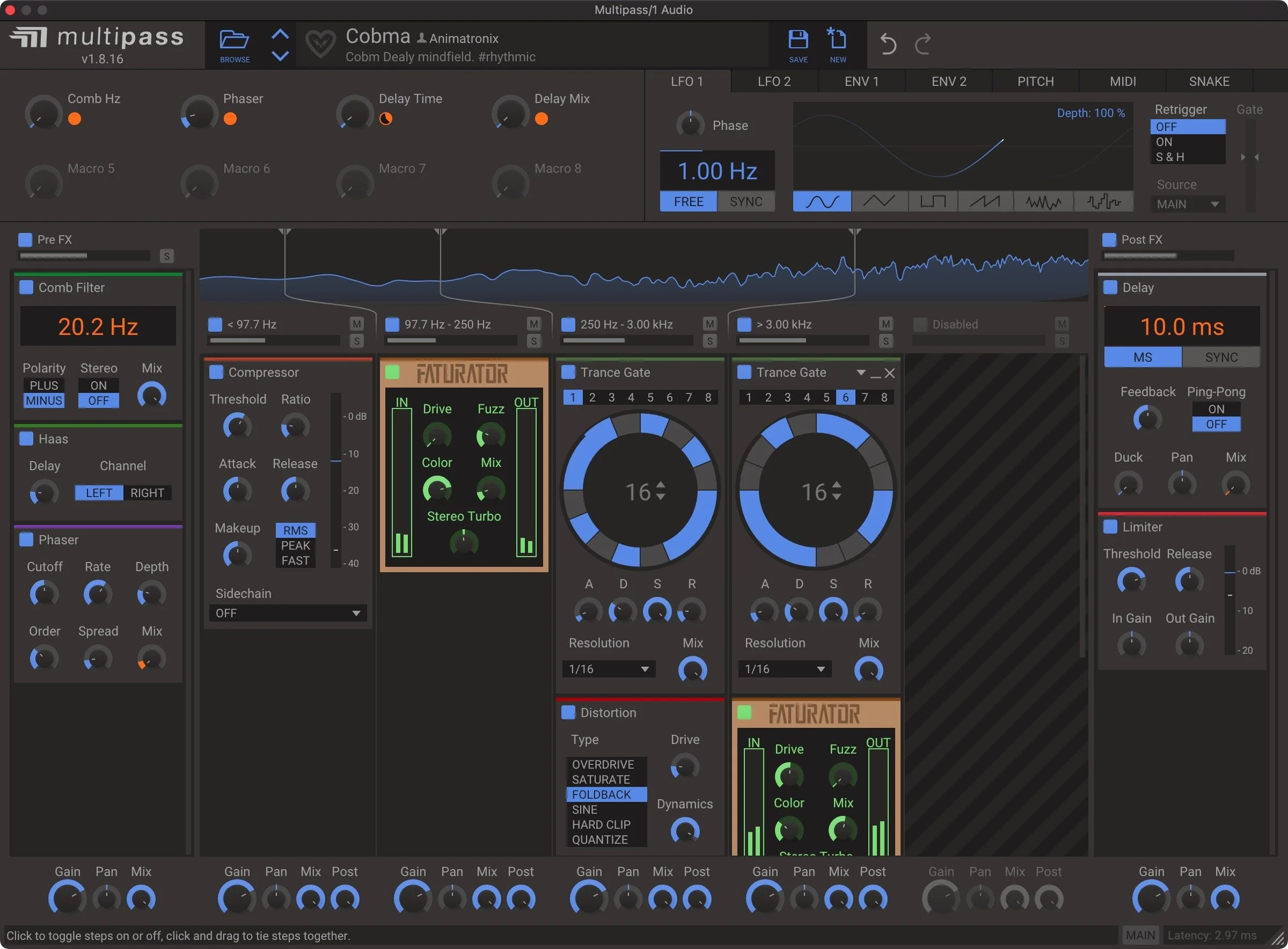
Task: Switch to the PITCH tab
Action: (x=1035, y=82)
